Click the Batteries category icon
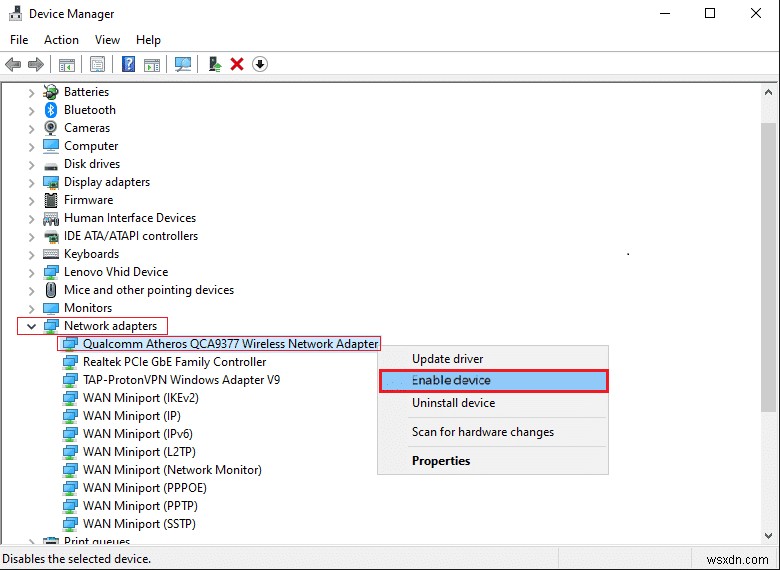This screenshot has width=780, height=570. click(51, 92)
